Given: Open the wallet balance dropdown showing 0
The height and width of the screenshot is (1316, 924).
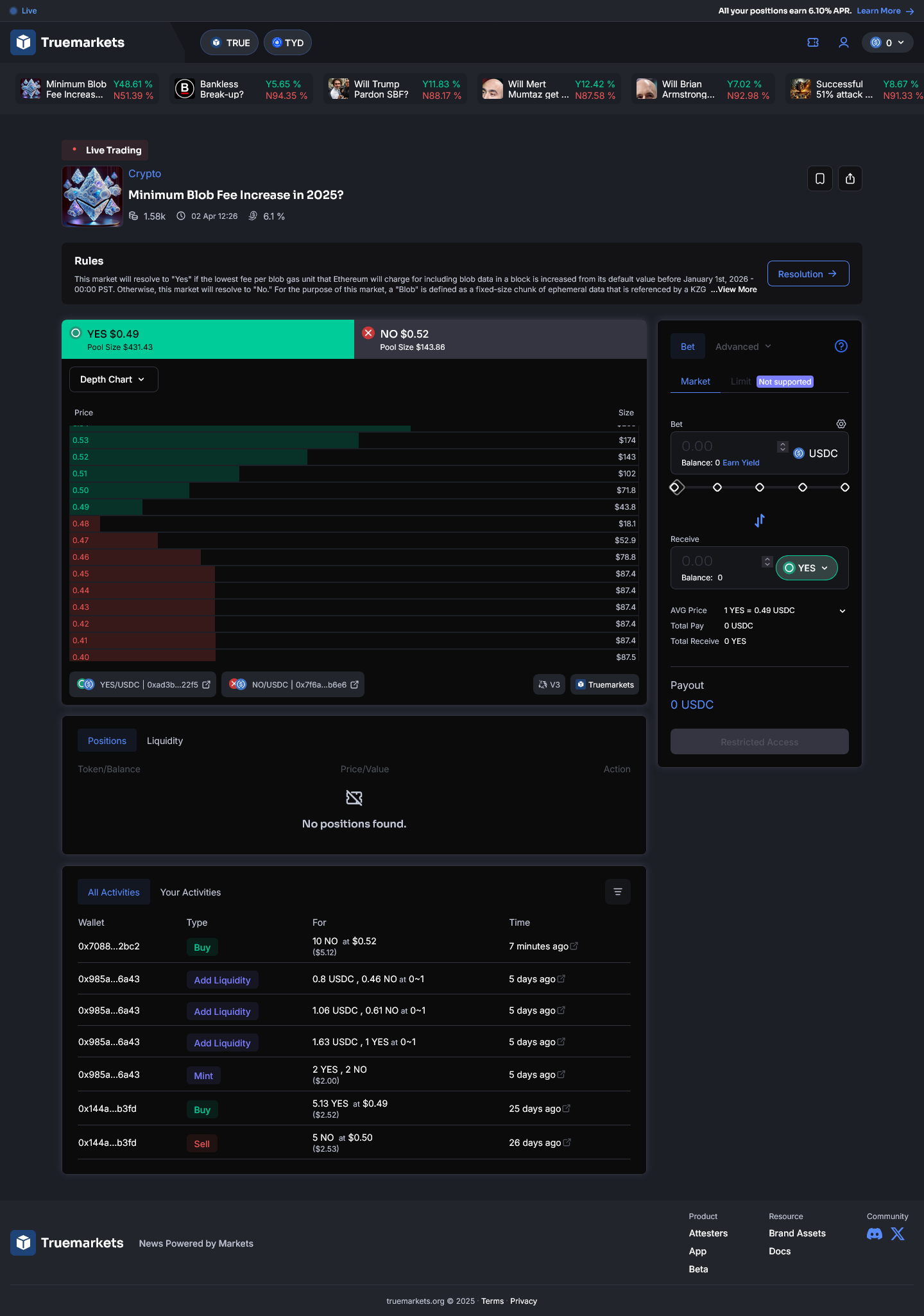Looking at the screenshot, I should point(887,42).
